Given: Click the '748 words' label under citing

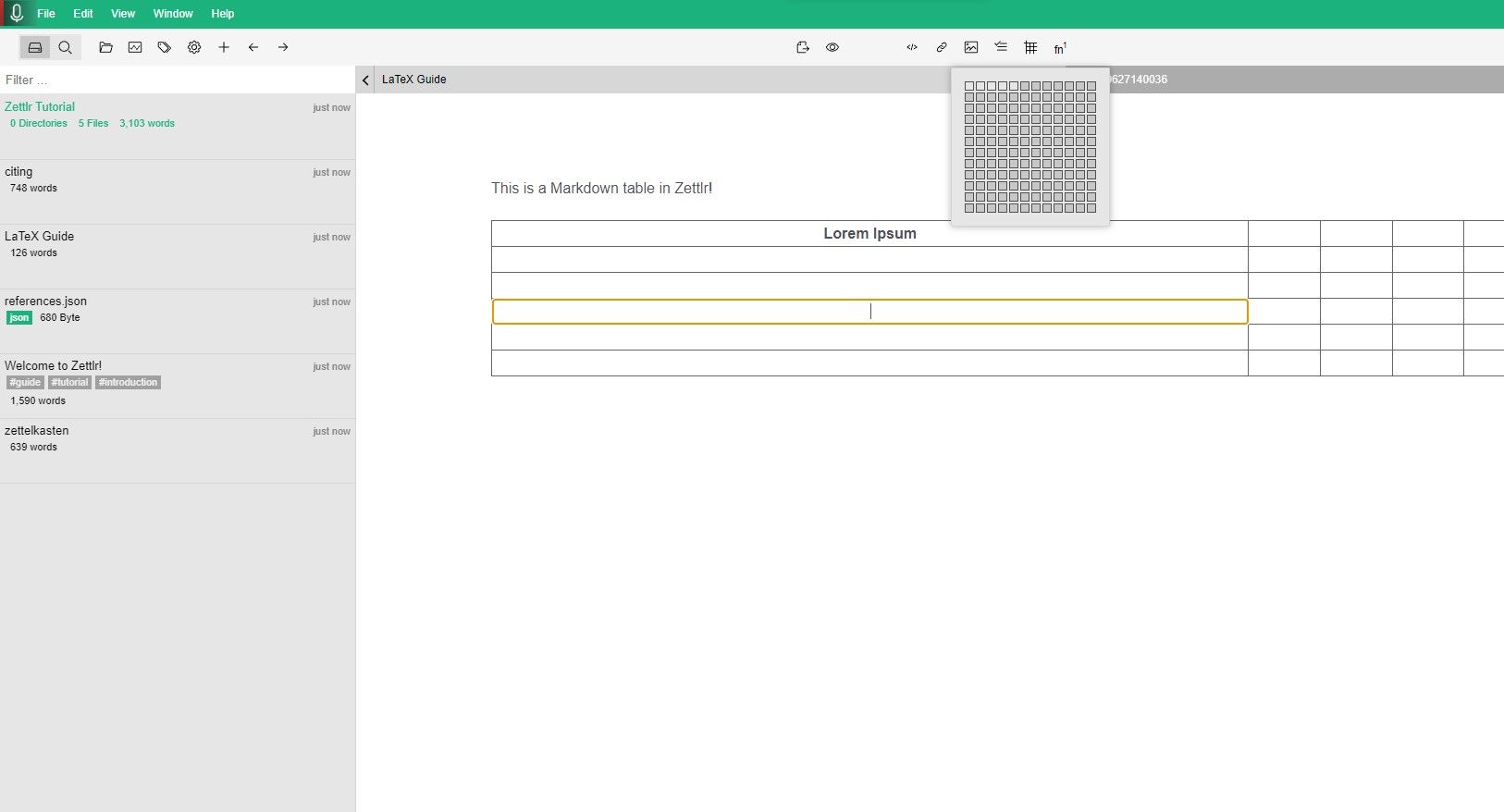Looking at the screenshot, I should (x=33, y=188).
